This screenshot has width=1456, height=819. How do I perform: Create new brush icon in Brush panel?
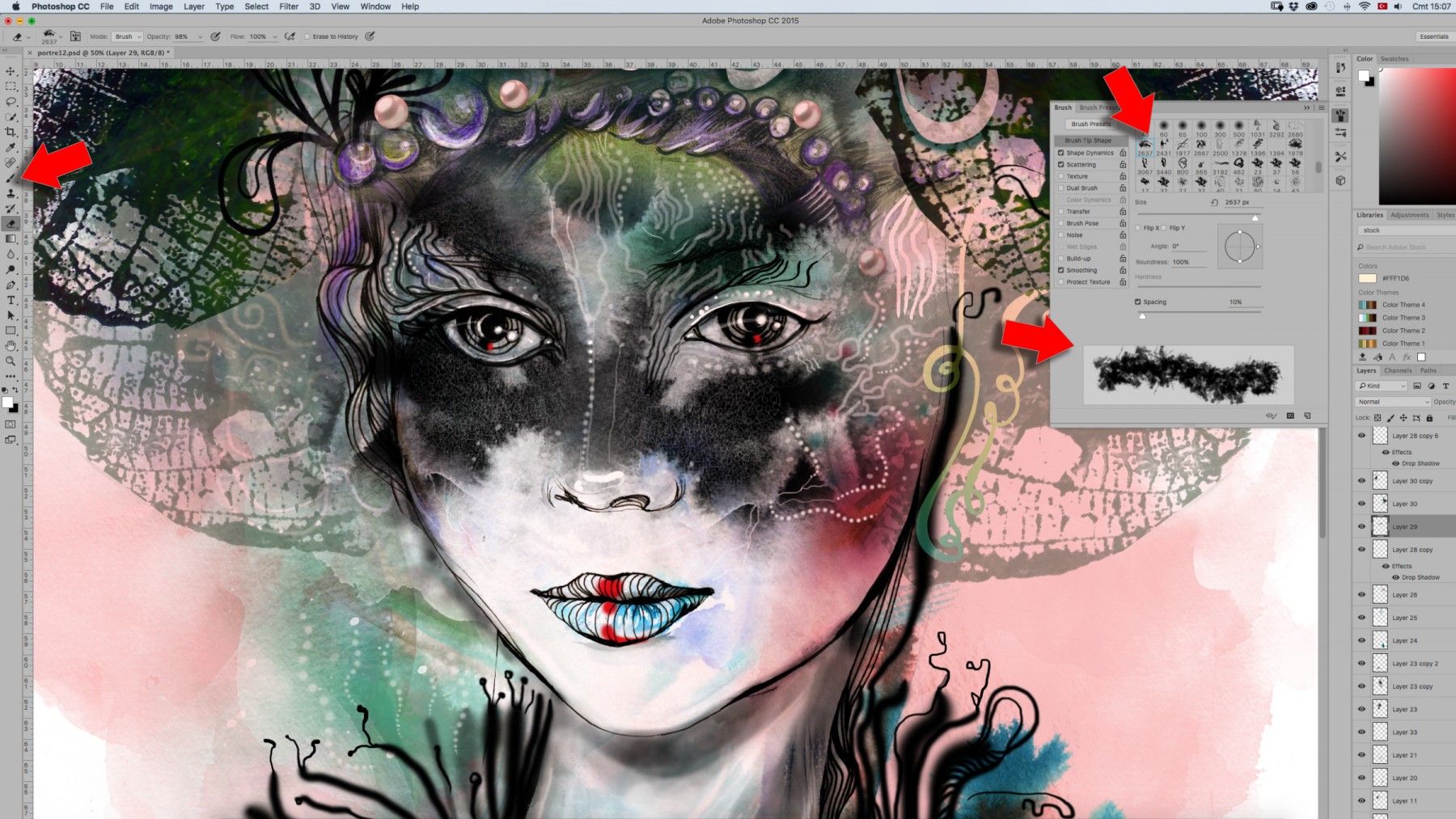[x=1307, y=416]
